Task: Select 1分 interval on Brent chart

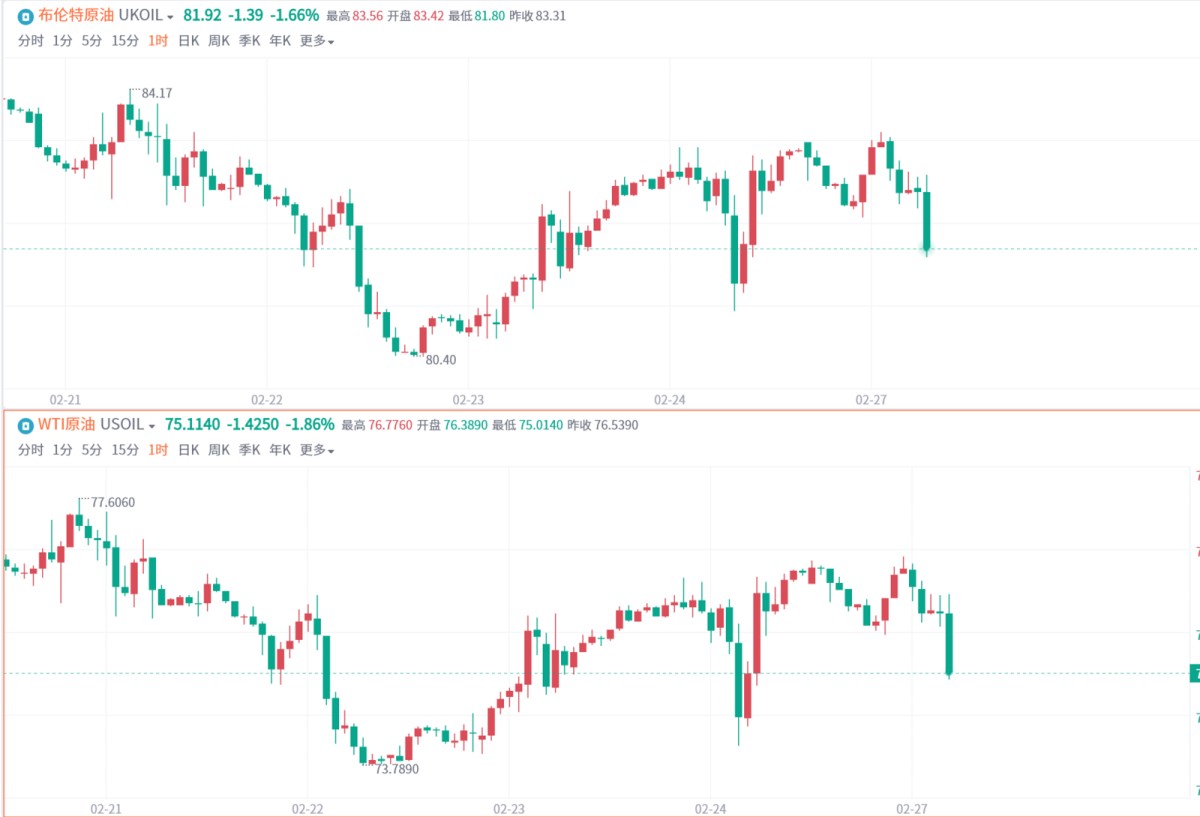Action: [x=62, y=41]
